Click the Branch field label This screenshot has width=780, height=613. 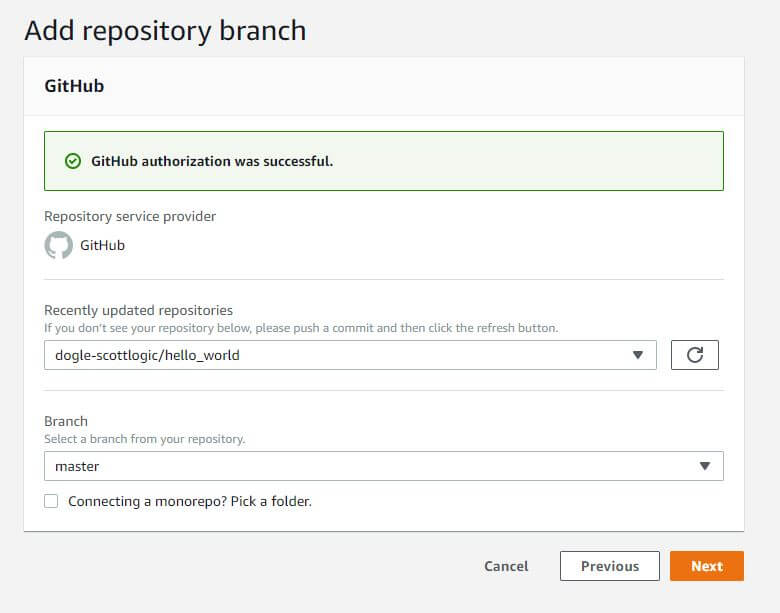[x=67, y=422]
